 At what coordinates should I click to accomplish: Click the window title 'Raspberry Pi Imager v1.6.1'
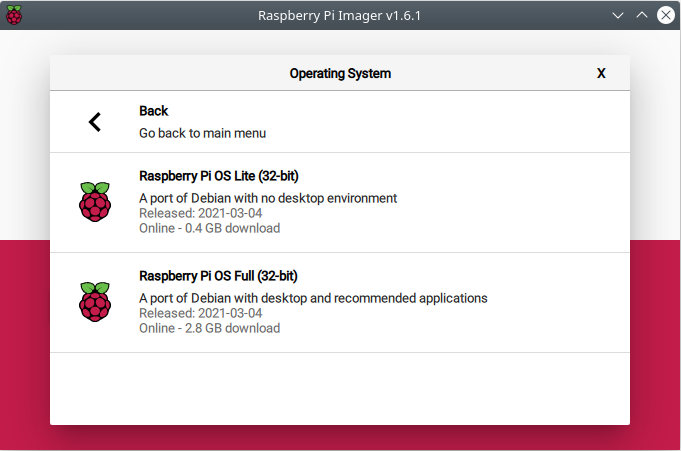[339, 16]
